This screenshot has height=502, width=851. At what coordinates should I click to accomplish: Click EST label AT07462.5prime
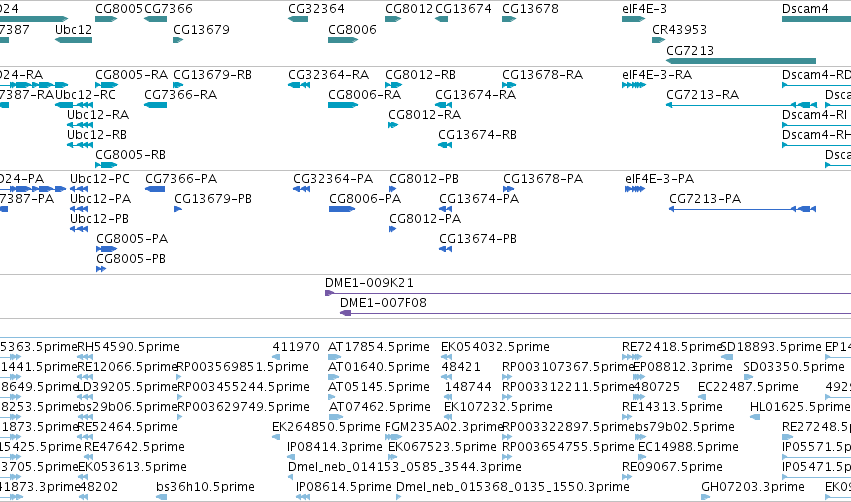(x=379, y=408)
